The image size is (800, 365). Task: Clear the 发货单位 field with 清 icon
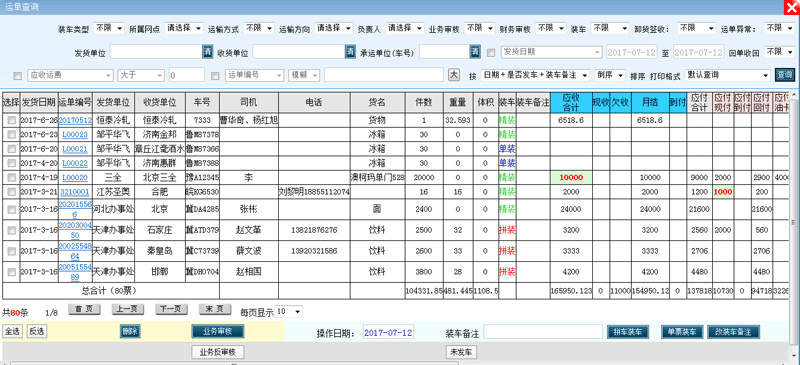pos(208,52)
